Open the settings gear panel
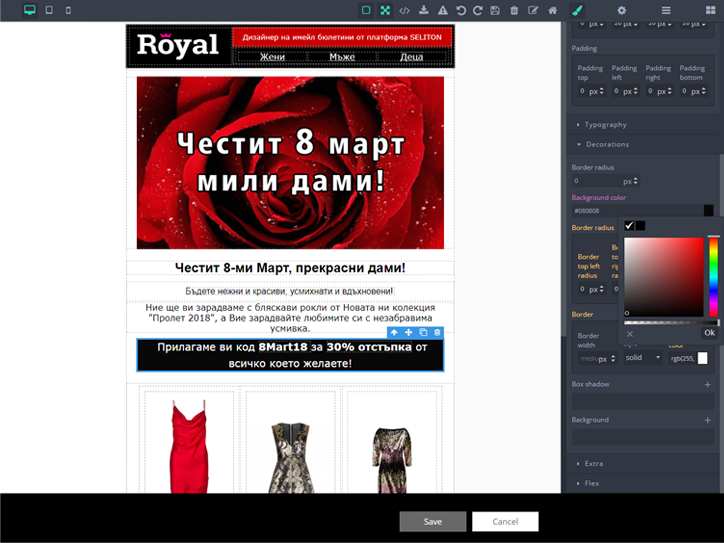The height and width of the screenshot is (543, 724). coord(621,10)
